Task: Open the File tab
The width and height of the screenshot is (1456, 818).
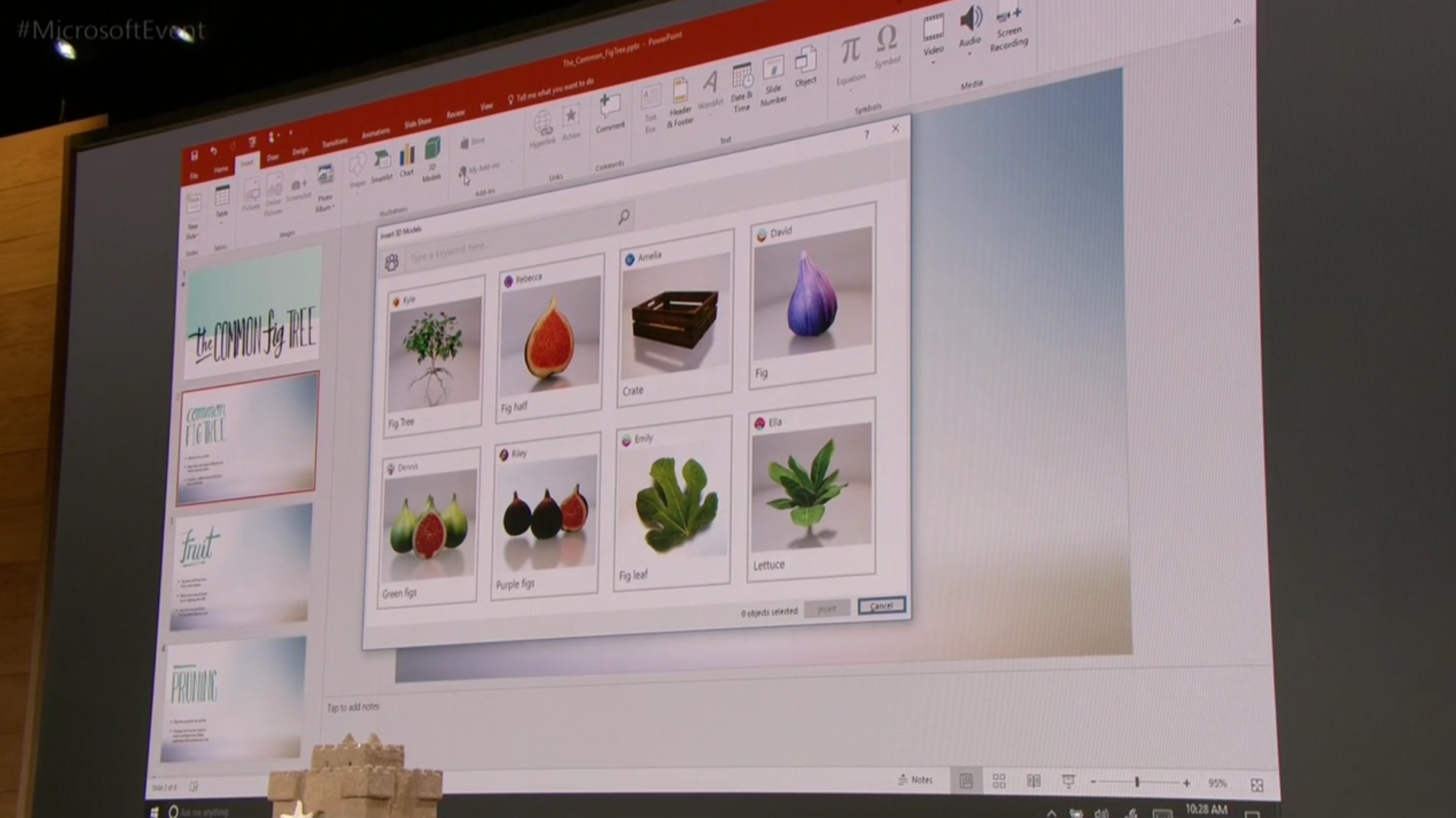Action: [194, 176]
